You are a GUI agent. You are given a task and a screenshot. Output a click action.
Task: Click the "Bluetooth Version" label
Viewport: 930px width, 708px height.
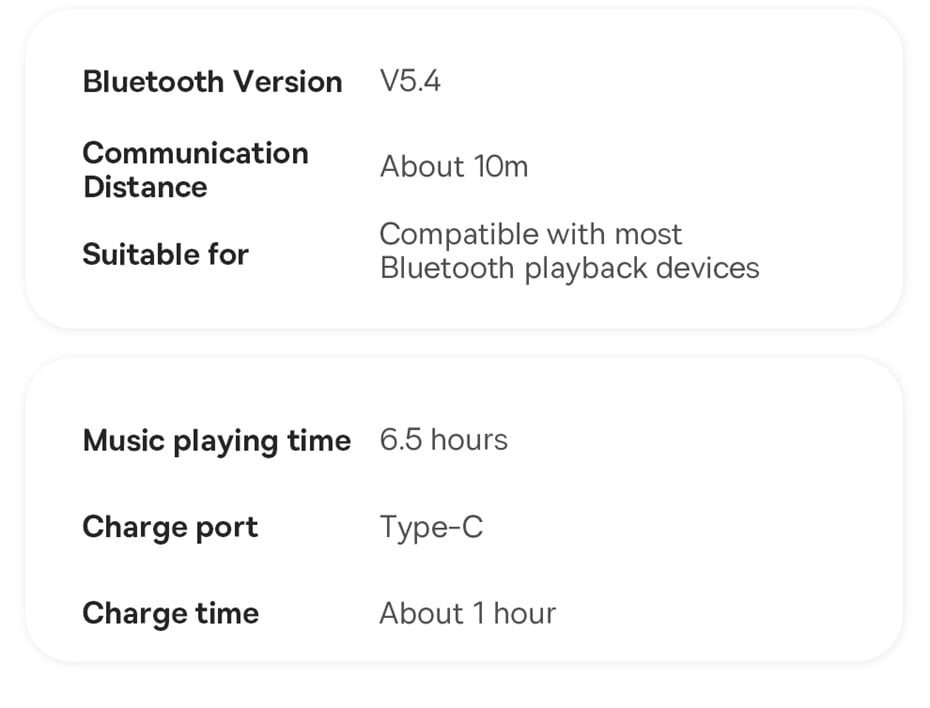point(212,81)
